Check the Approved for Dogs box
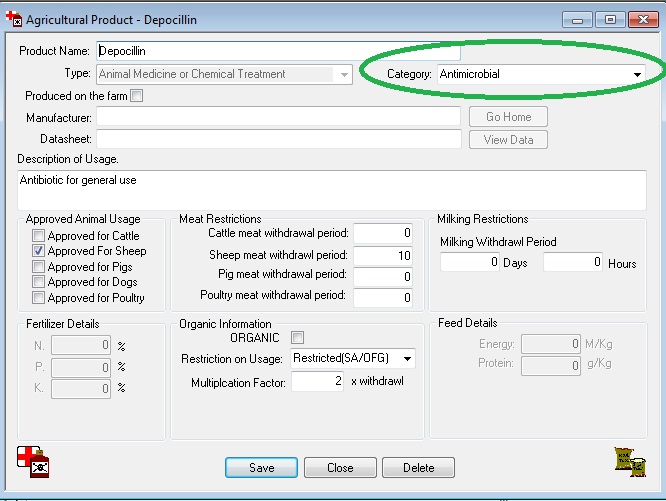666x501 pixels. click(x=38, y=282)
